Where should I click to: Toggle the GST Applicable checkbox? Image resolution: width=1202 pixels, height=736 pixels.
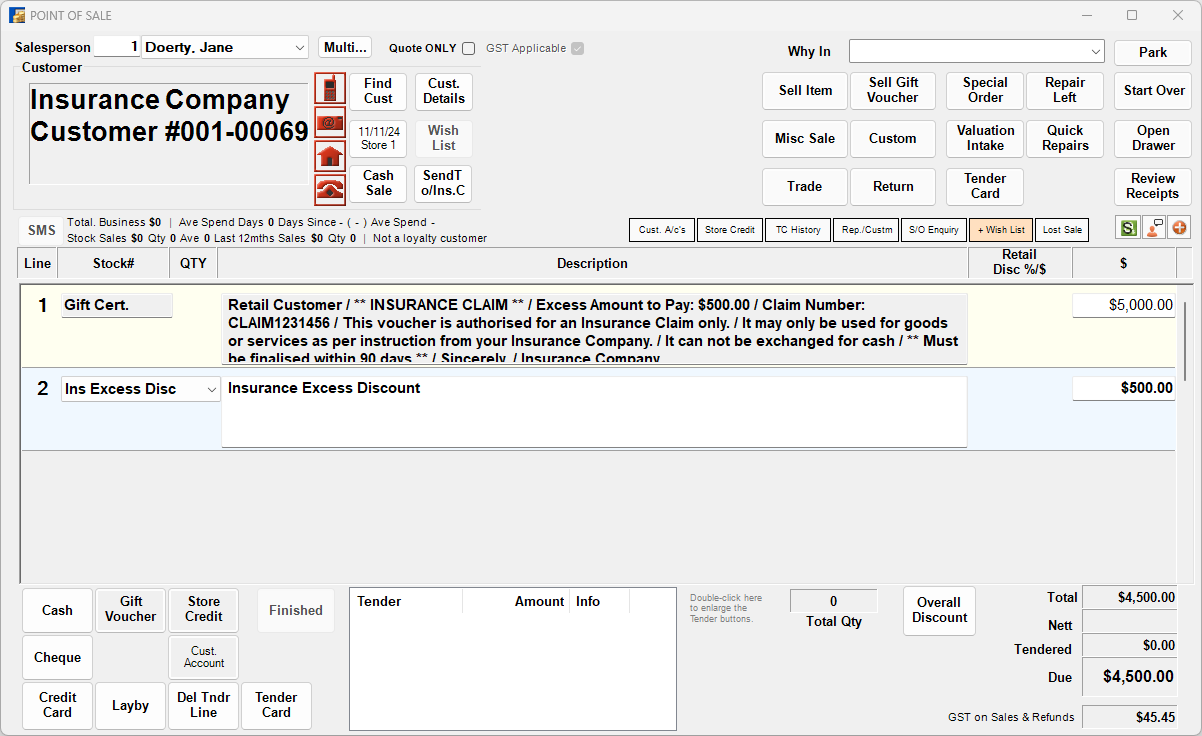577,48
